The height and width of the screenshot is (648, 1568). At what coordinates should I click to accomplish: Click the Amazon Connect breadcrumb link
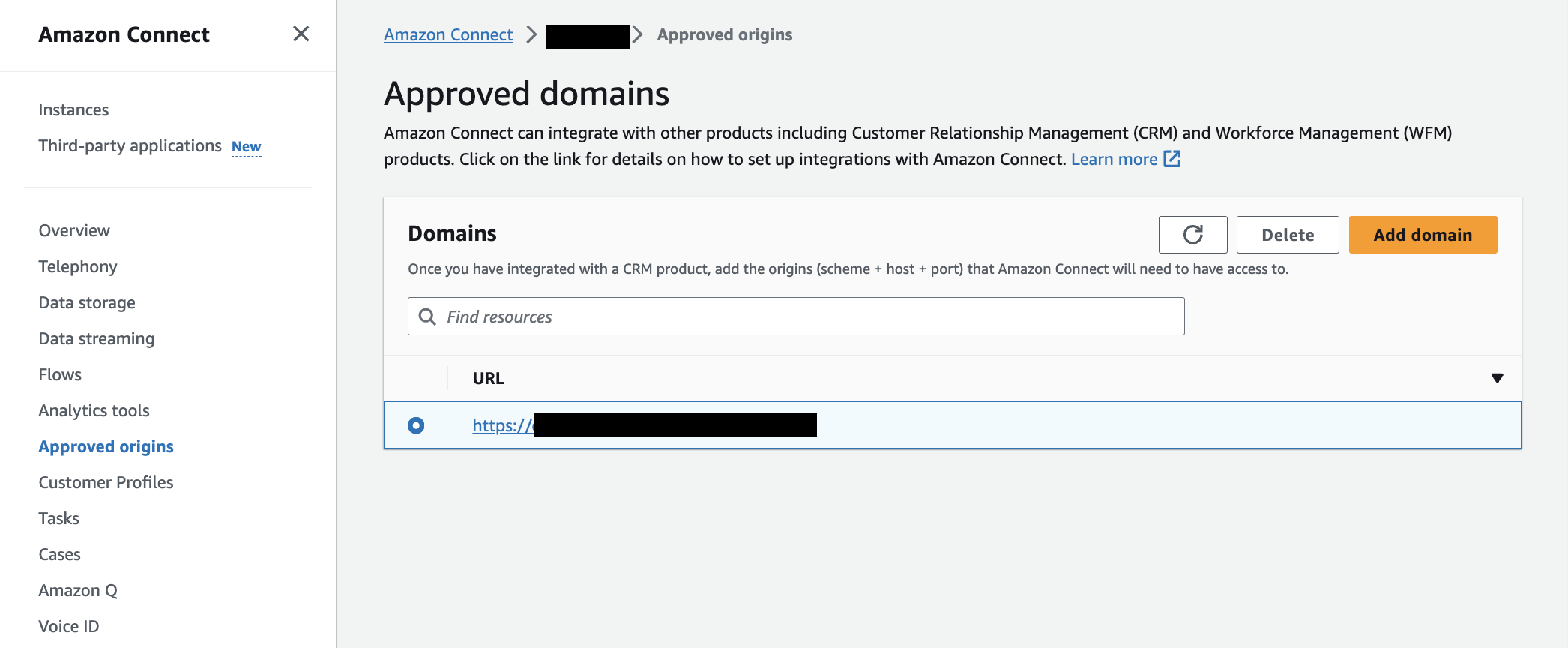[448, 34]
